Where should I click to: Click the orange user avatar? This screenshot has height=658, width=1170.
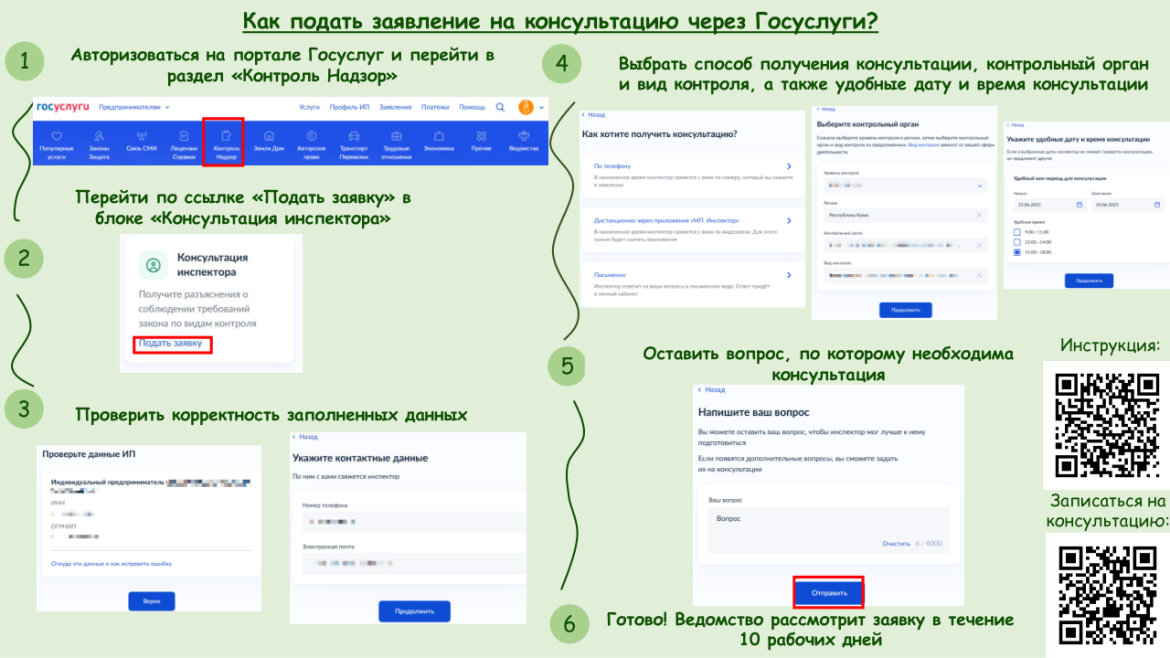[x=526, y=107]
